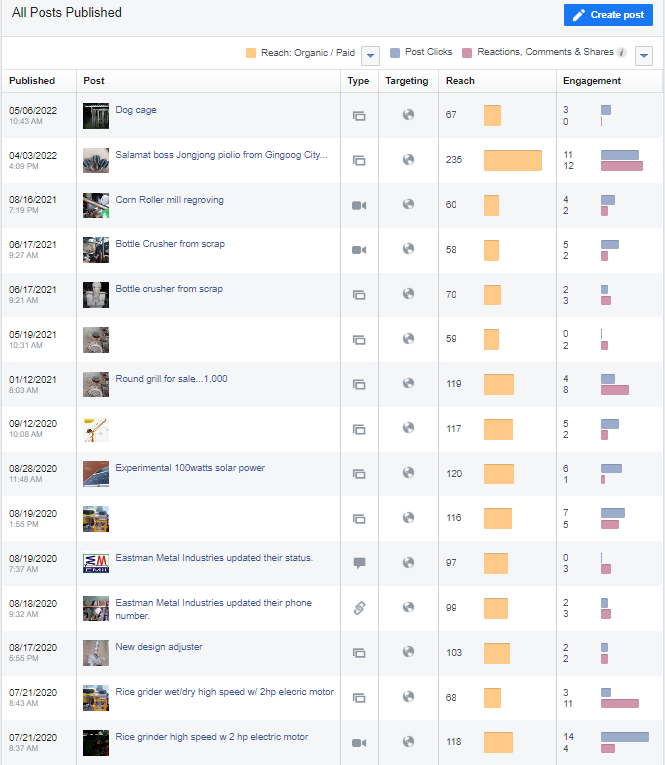The height and width of the screenshot is (765, 665).
Task: Open the Salamat boss Jongjong piolio post
Action: click(221, 155)
